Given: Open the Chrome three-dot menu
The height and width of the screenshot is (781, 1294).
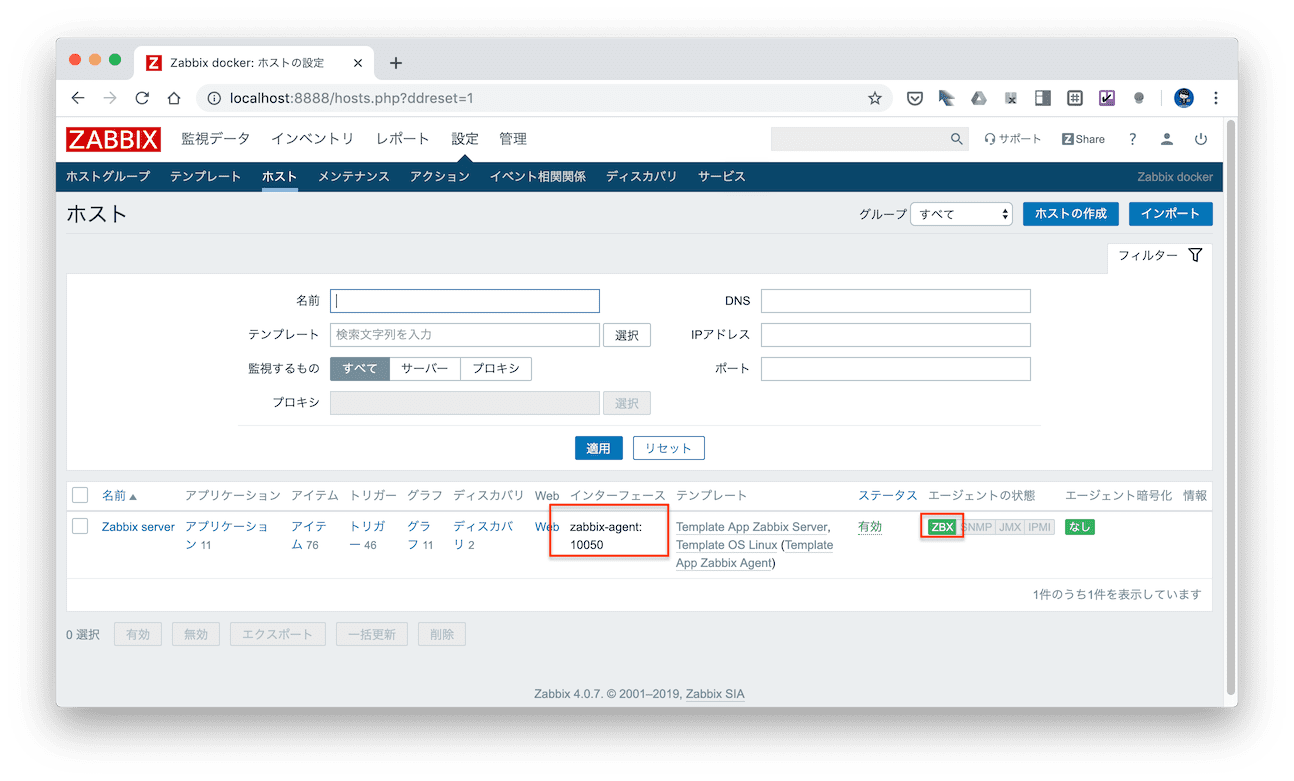Looking at the screenshot, I should pos(1216,98).
